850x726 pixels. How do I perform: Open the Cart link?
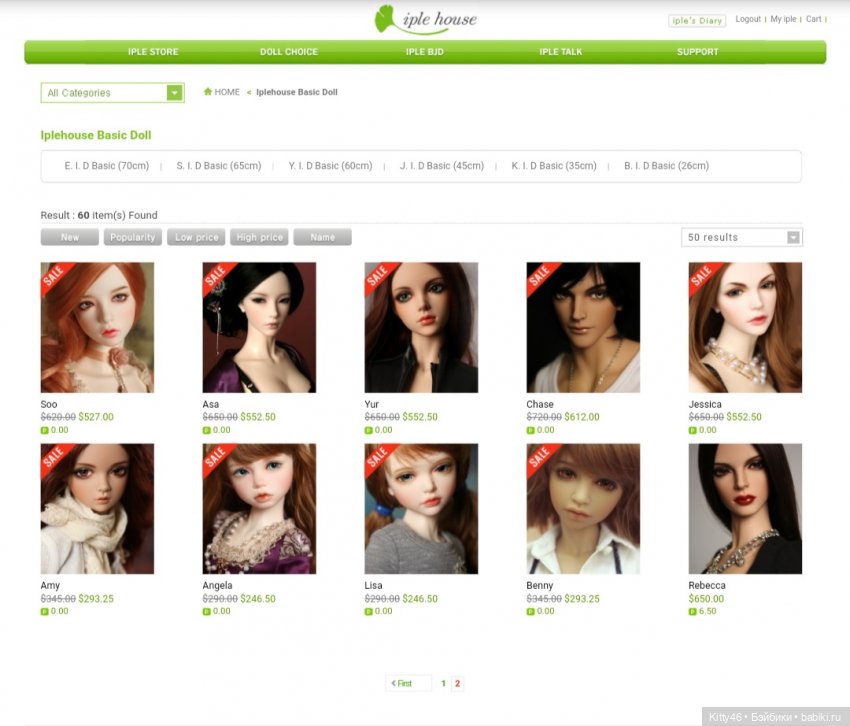[813, 19]
